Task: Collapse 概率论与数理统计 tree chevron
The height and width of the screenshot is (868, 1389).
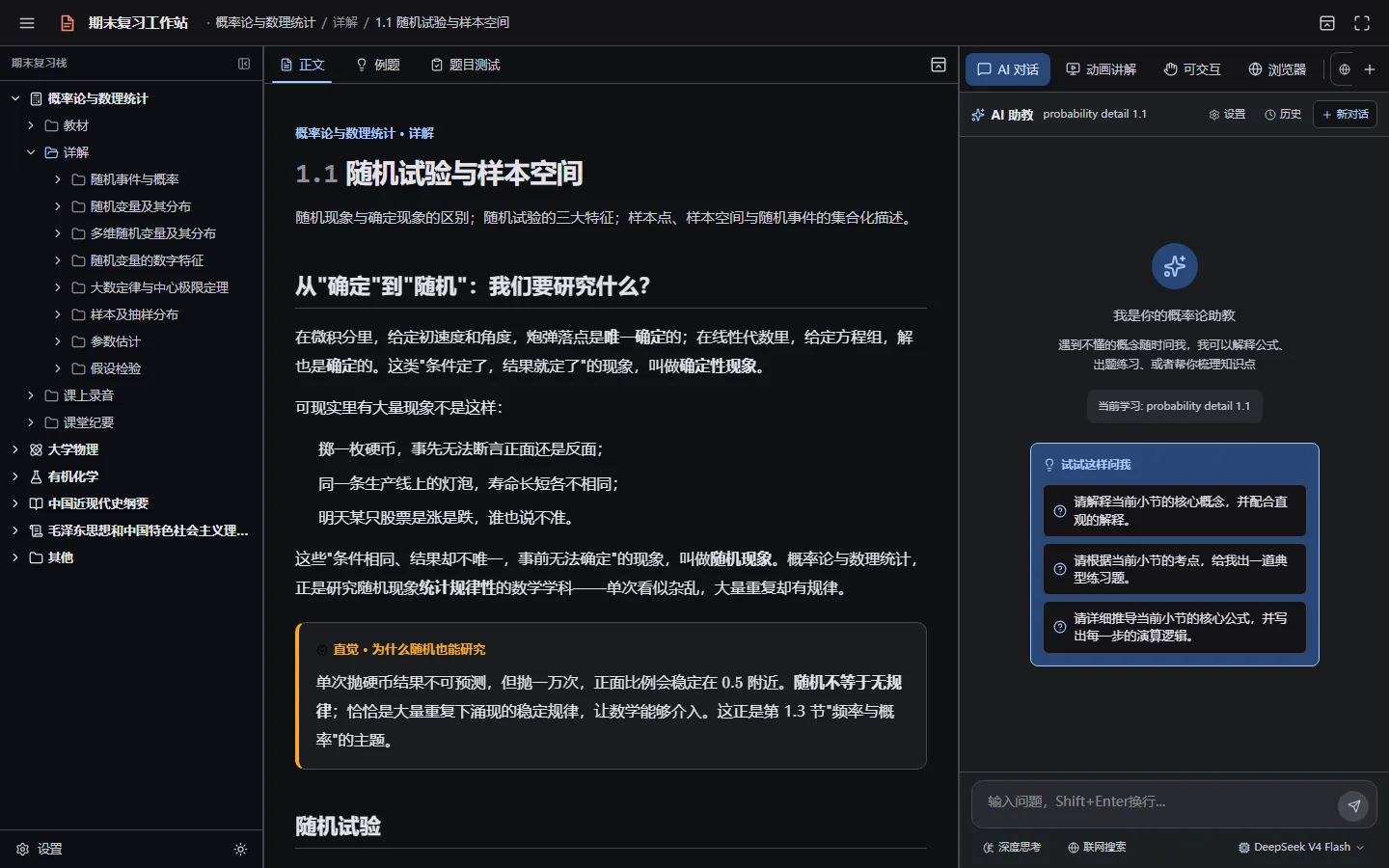Action: [x=15, y=98]
